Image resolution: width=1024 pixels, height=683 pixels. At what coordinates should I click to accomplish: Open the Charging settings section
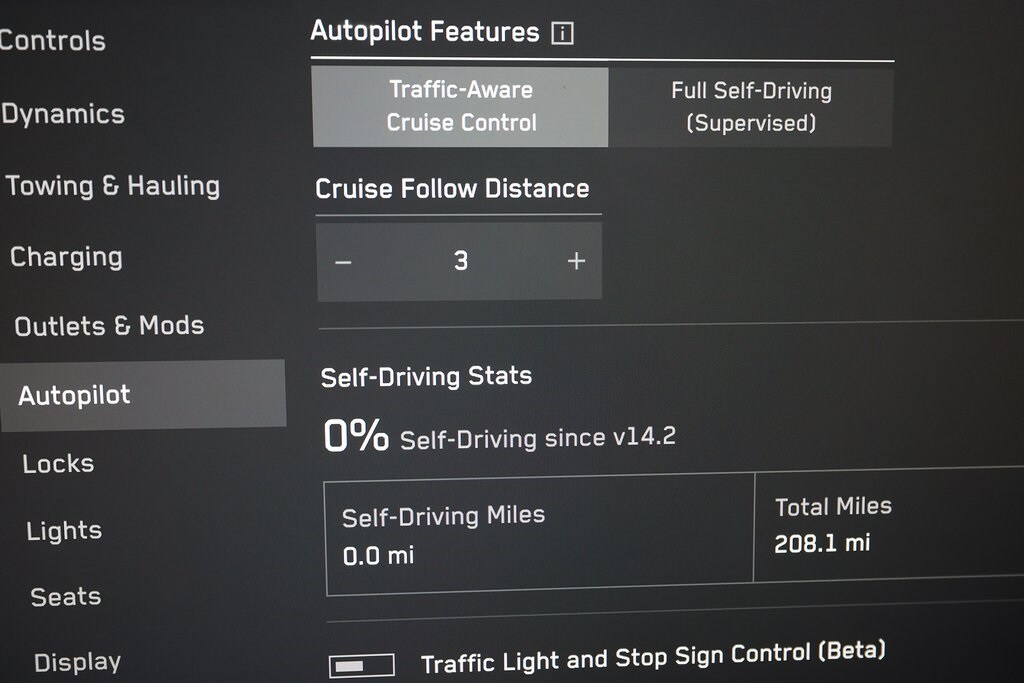point(66,257)
